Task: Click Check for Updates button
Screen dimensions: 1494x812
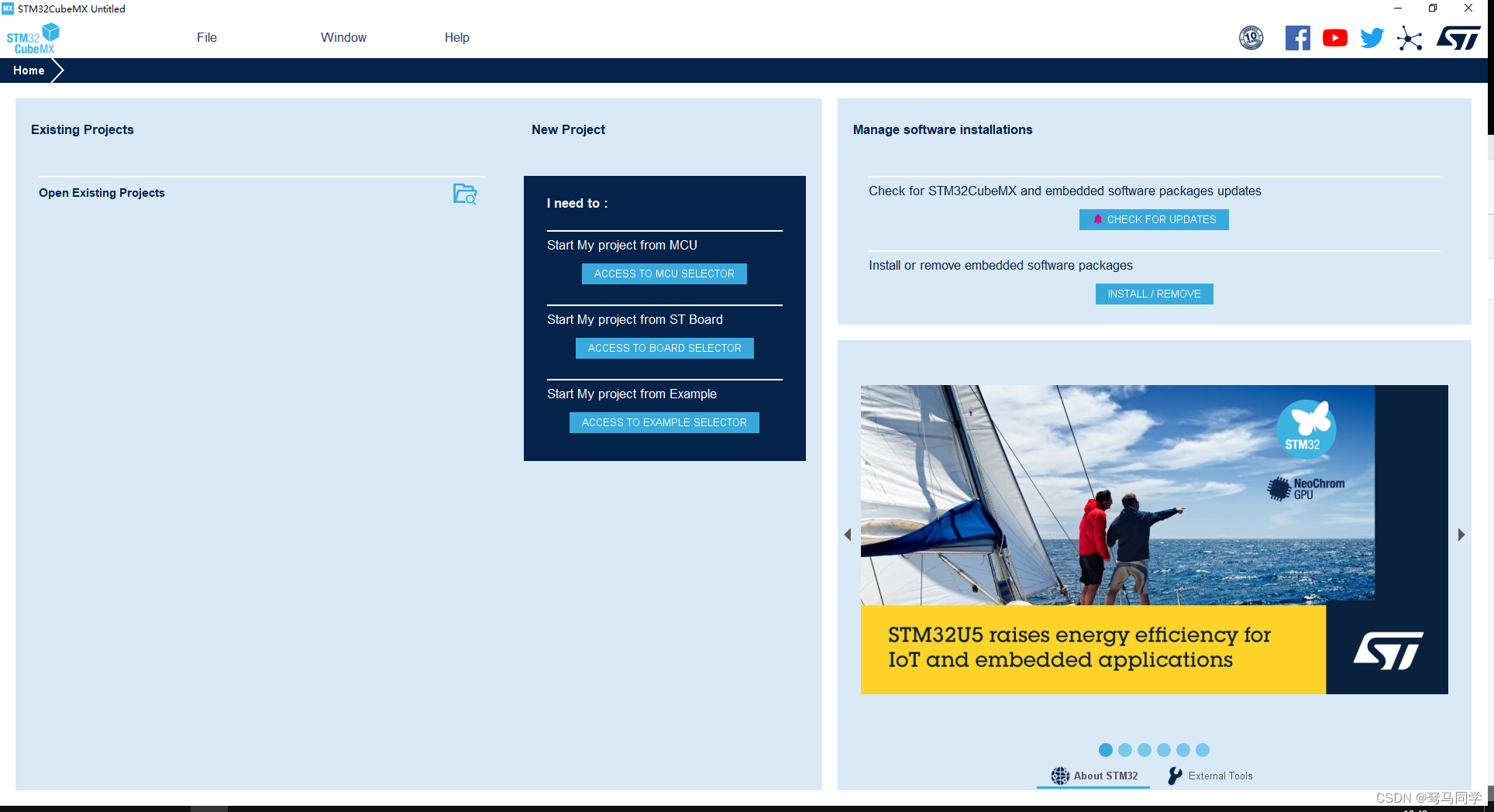Action: tap(1154, 219)
